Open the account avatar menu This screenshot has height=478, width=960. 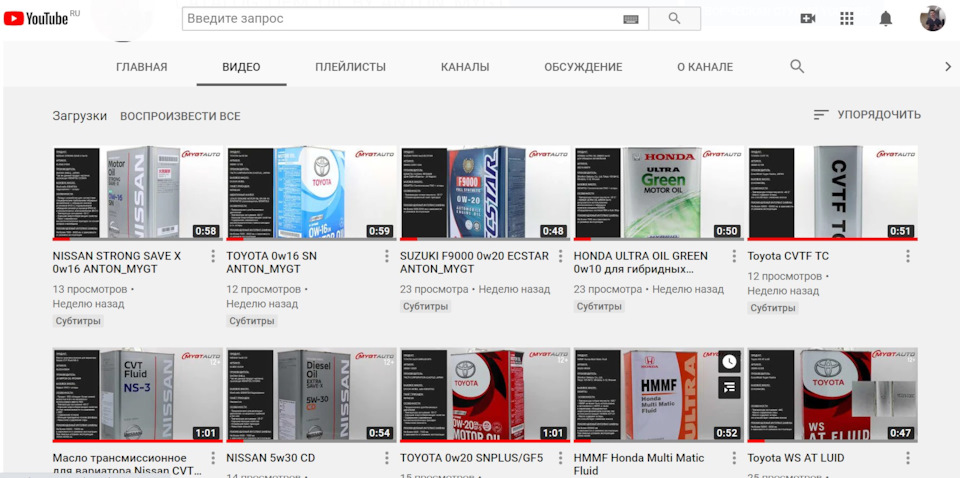coord(932,18)
